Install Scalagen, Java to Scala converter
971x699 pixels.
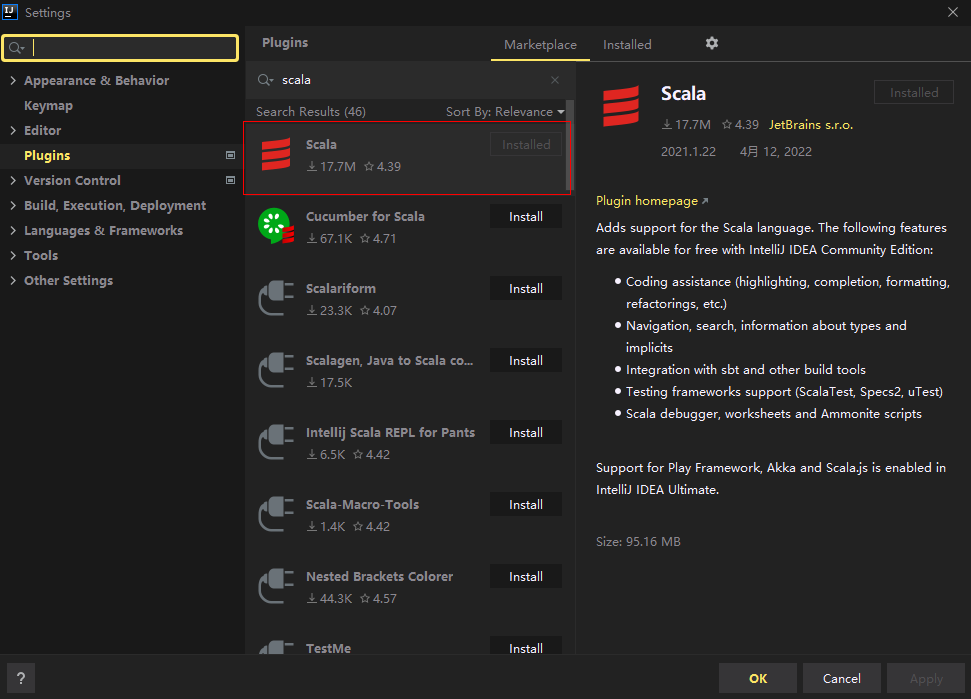(x=526, y=360)
